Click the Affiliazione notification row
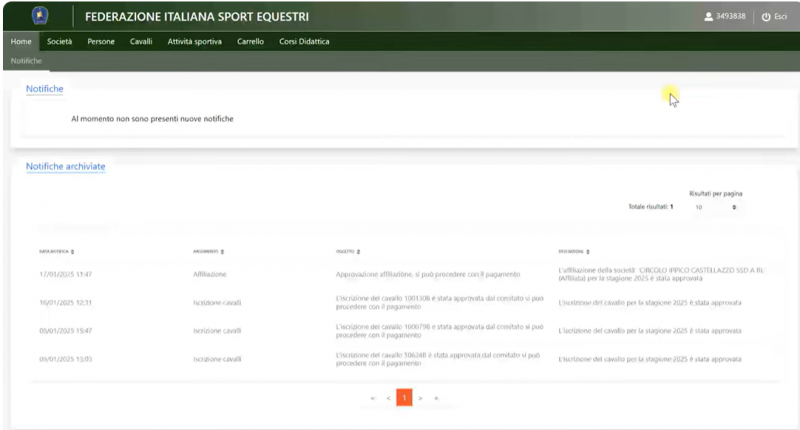The height and width of the screenshot is (430, 800). (400, 273)
